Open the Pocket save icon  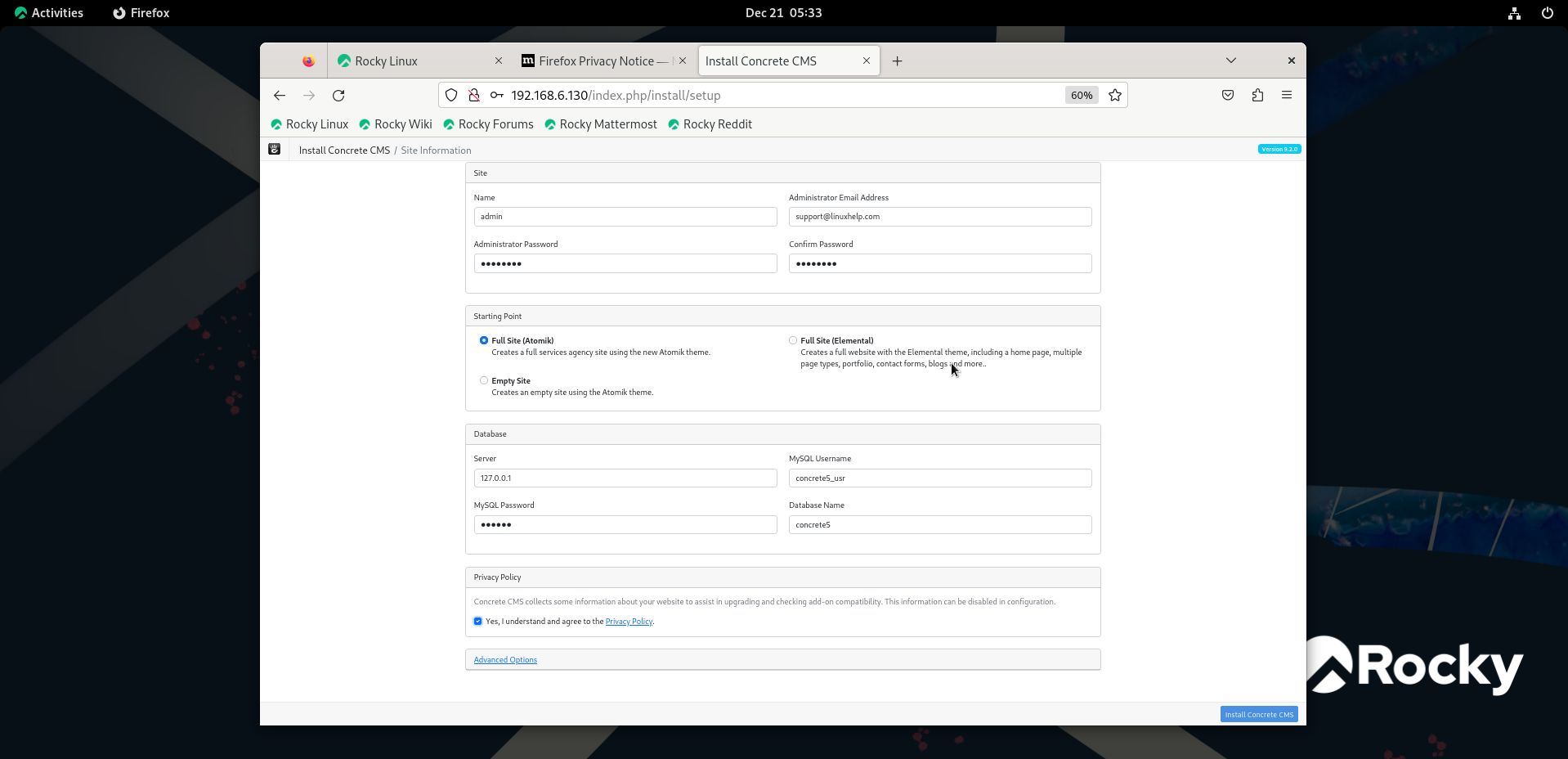click(1228, 96)
